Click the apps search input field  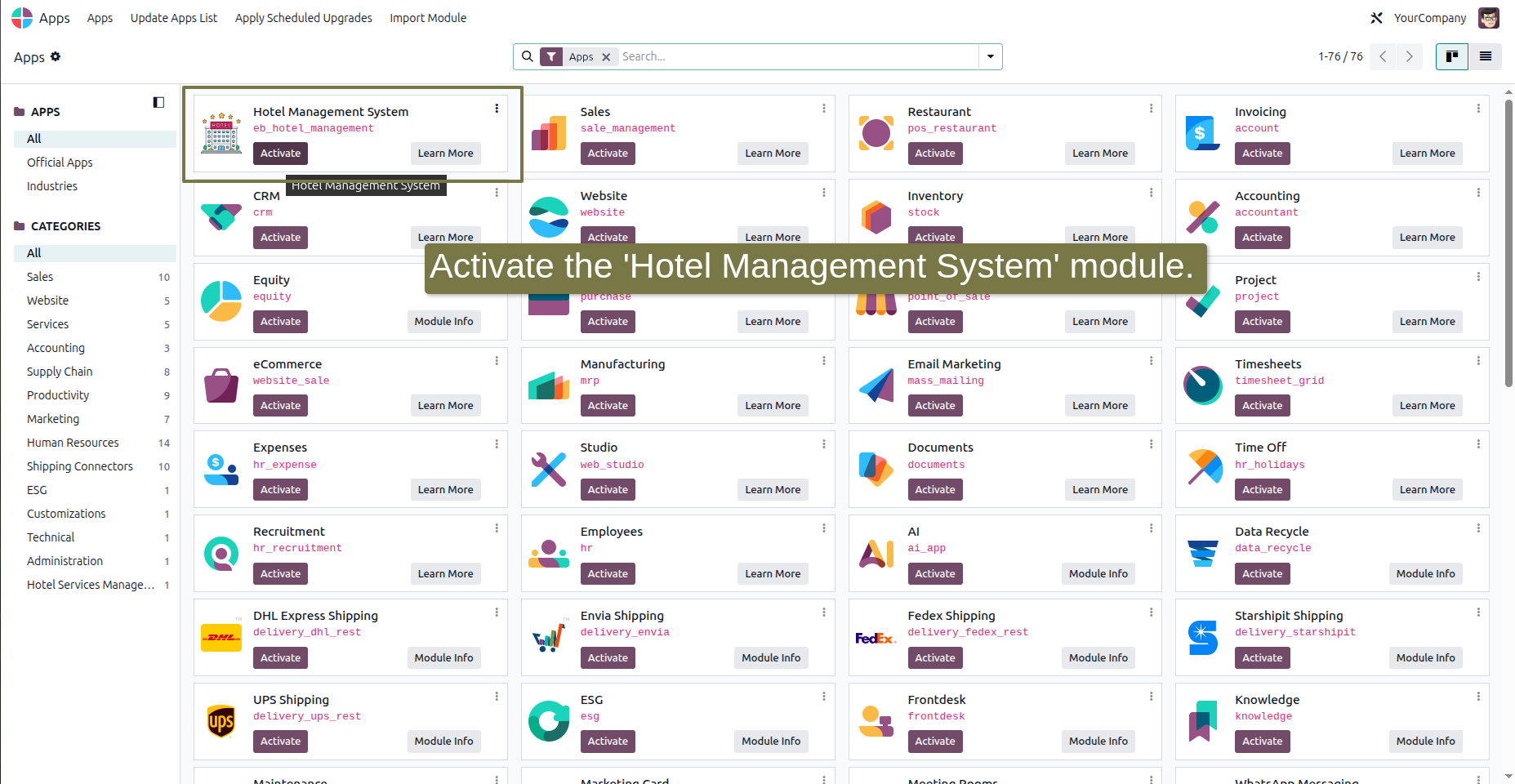pyautogui.click(x=798, y=56)
